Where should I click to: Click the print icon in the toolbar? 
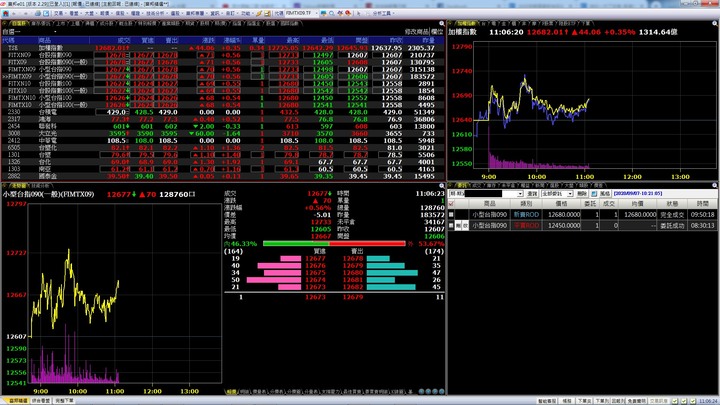(x=38, y=14)
